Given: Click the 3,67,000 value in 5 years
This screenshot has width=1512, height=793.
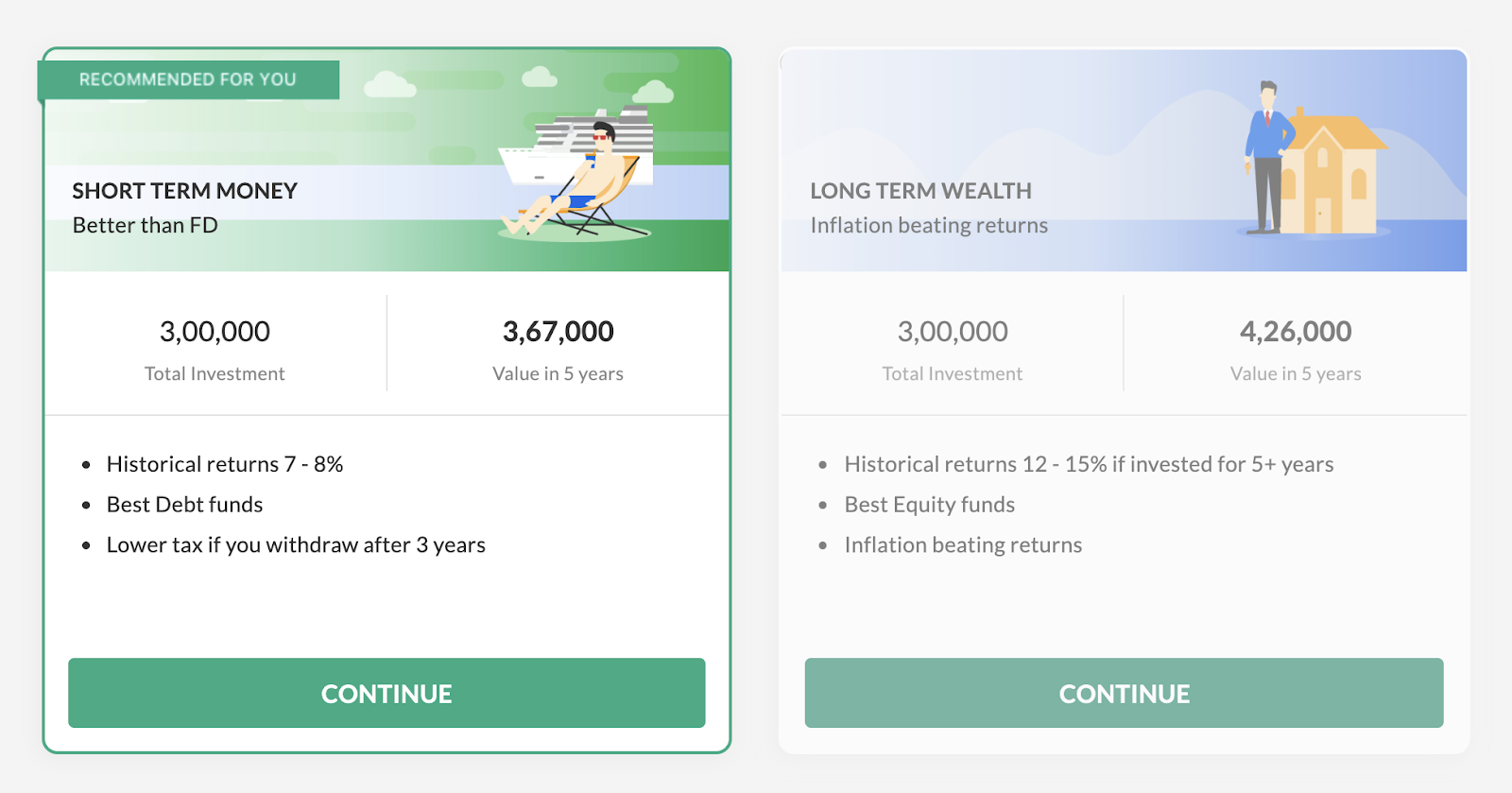Looking at the screenshot, I should [558, 332].
